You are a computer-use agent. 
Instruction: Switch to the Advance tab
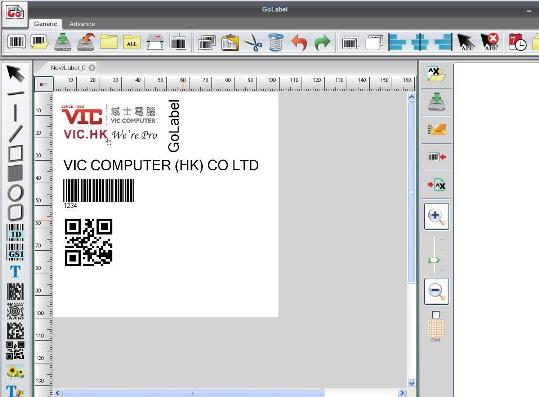82,24
